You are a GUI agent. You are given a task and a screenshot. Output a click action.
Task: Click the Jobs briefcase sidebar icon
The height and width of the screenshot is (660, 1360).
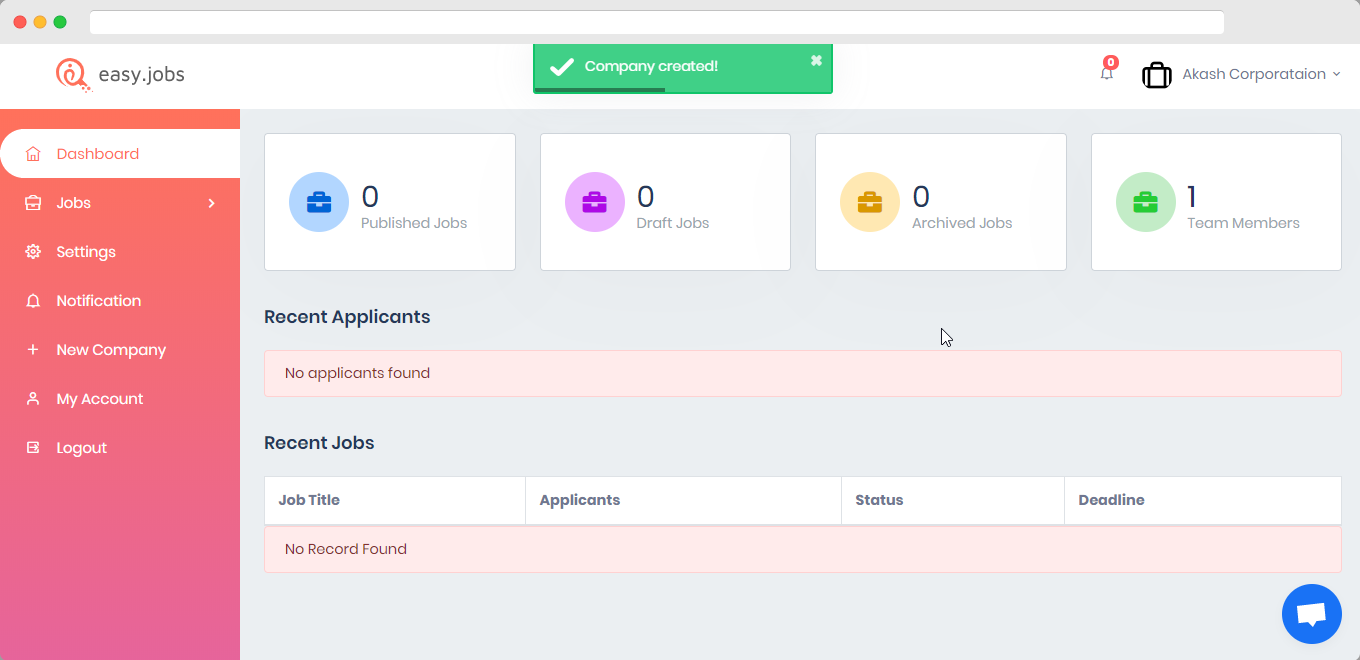coord(33,203)
